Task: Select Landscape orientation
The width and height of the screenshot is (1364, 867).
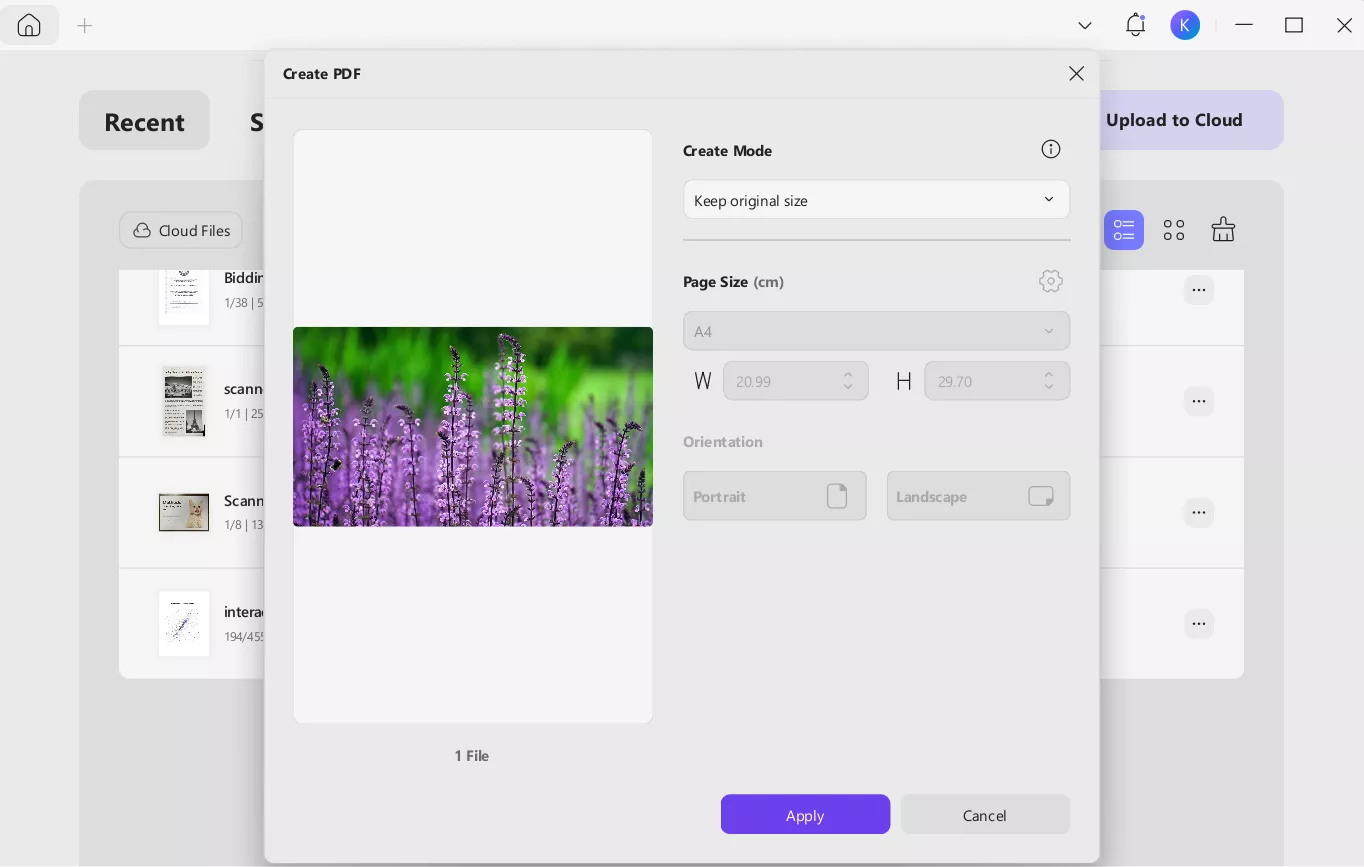Action: 977,496
